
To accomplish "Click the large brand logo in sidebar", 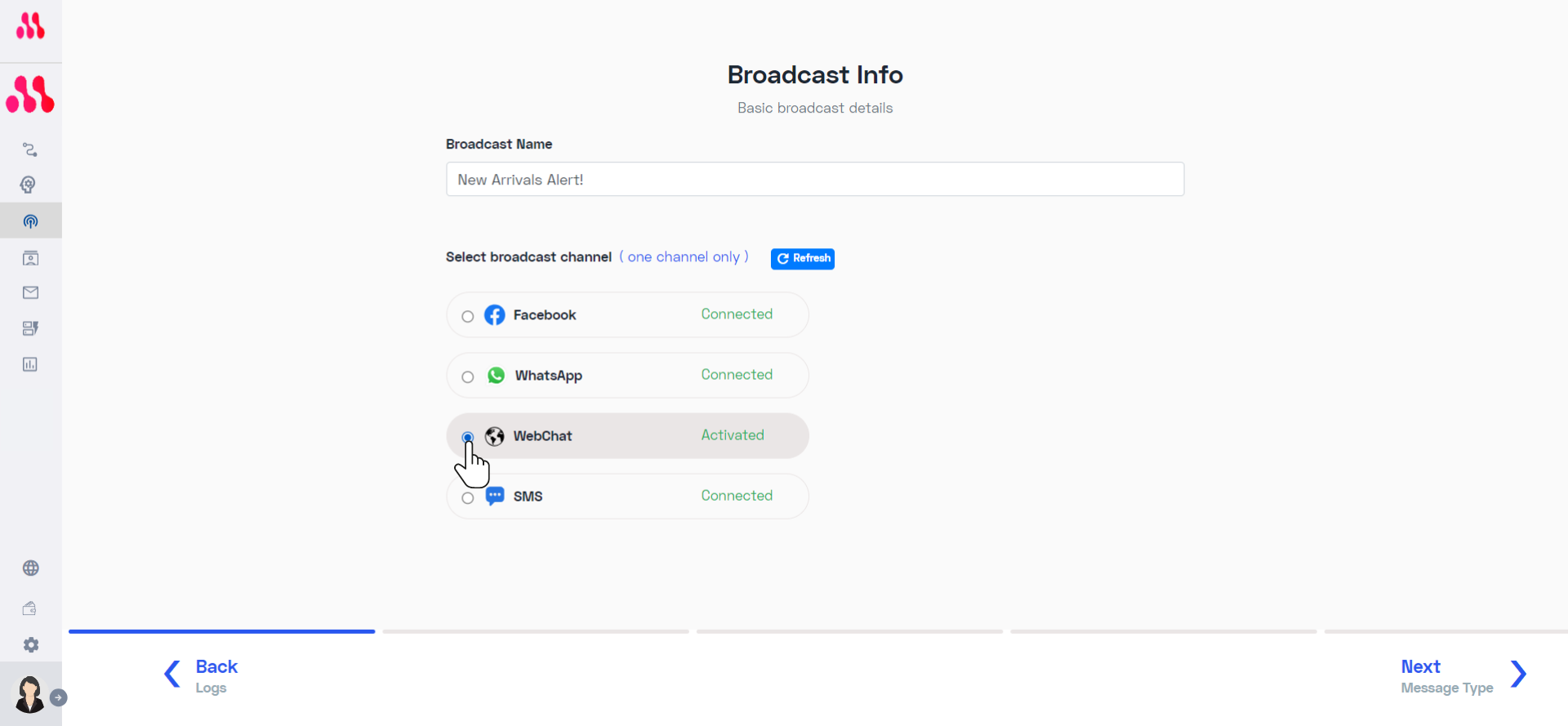I will click(x=30, y=94).
